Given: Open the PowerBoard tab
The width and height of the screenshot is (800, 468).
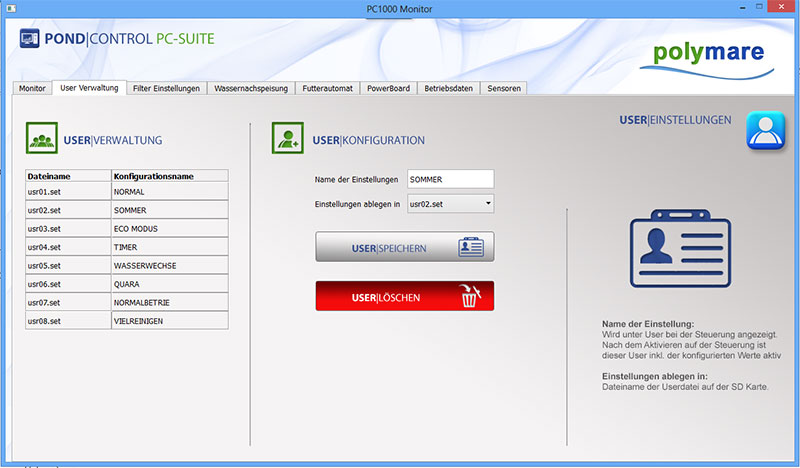Looking at the screenshot, I should point(387,88).
